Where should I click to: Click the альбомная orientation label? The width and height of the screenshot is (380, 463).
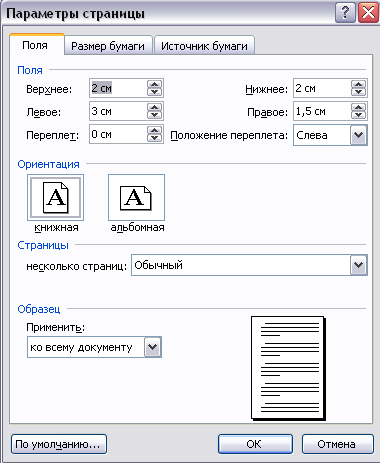137,227
